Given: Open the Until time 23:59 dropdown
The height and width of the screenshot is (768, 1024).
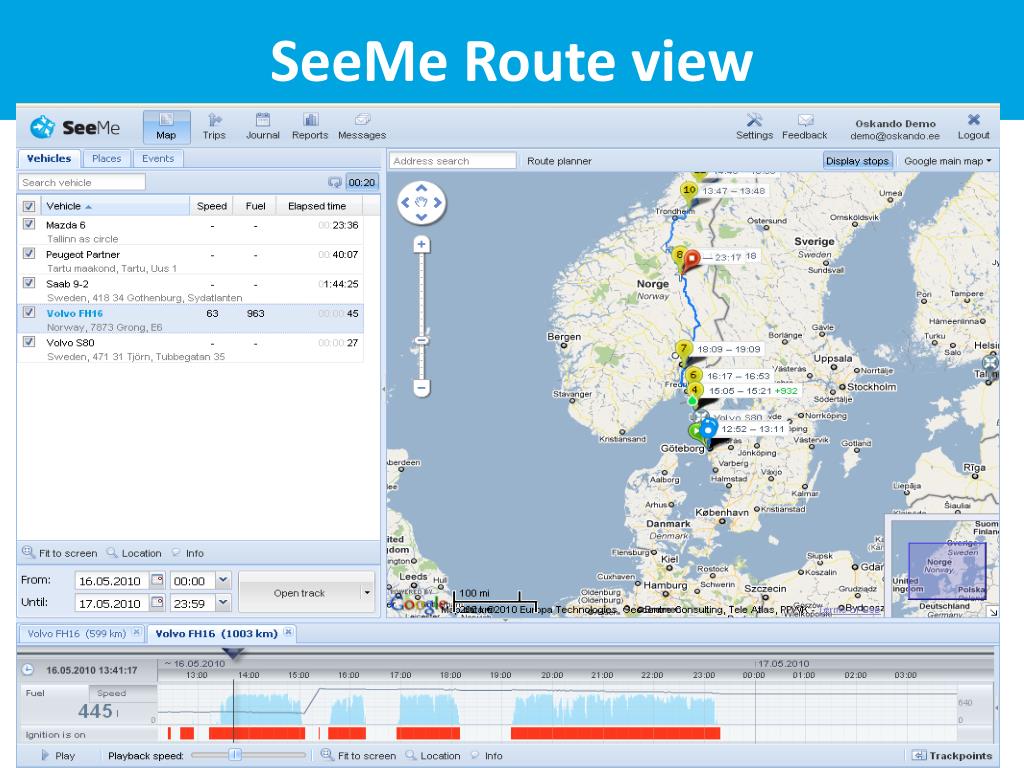Looking at the screenshot, I should point(223,603).
